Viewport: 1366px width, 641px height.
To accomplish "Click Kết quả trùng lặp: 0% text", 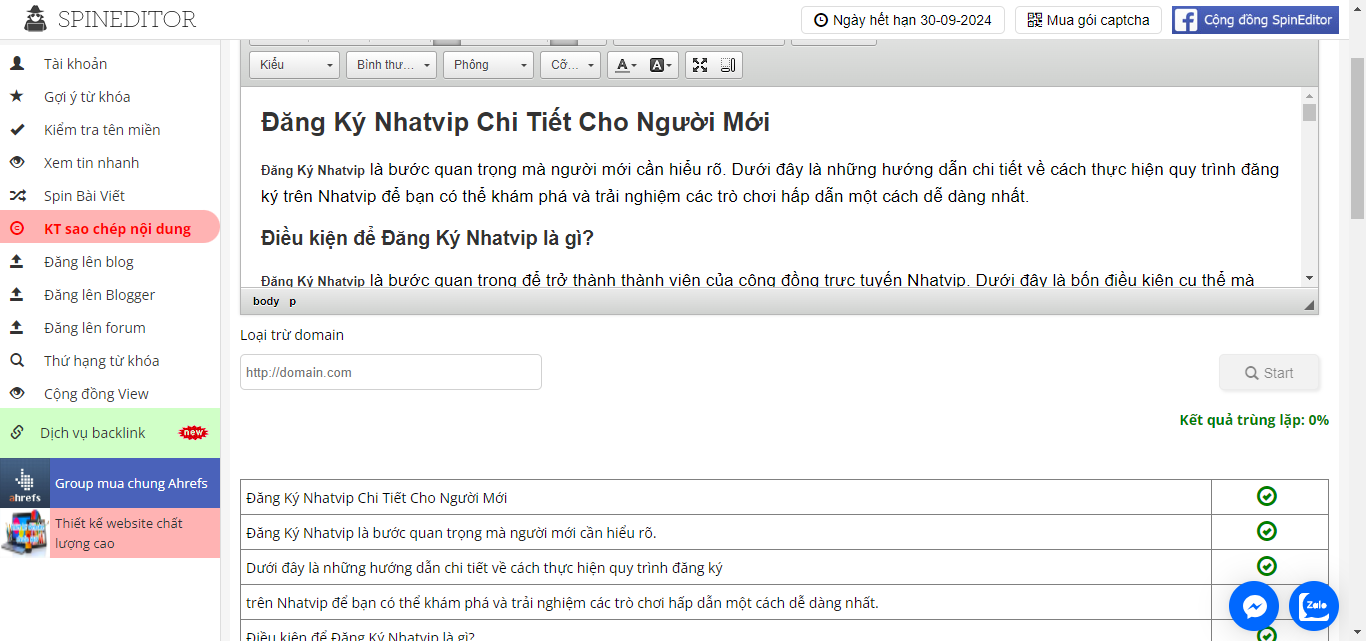I will [x=1254, y=420].
